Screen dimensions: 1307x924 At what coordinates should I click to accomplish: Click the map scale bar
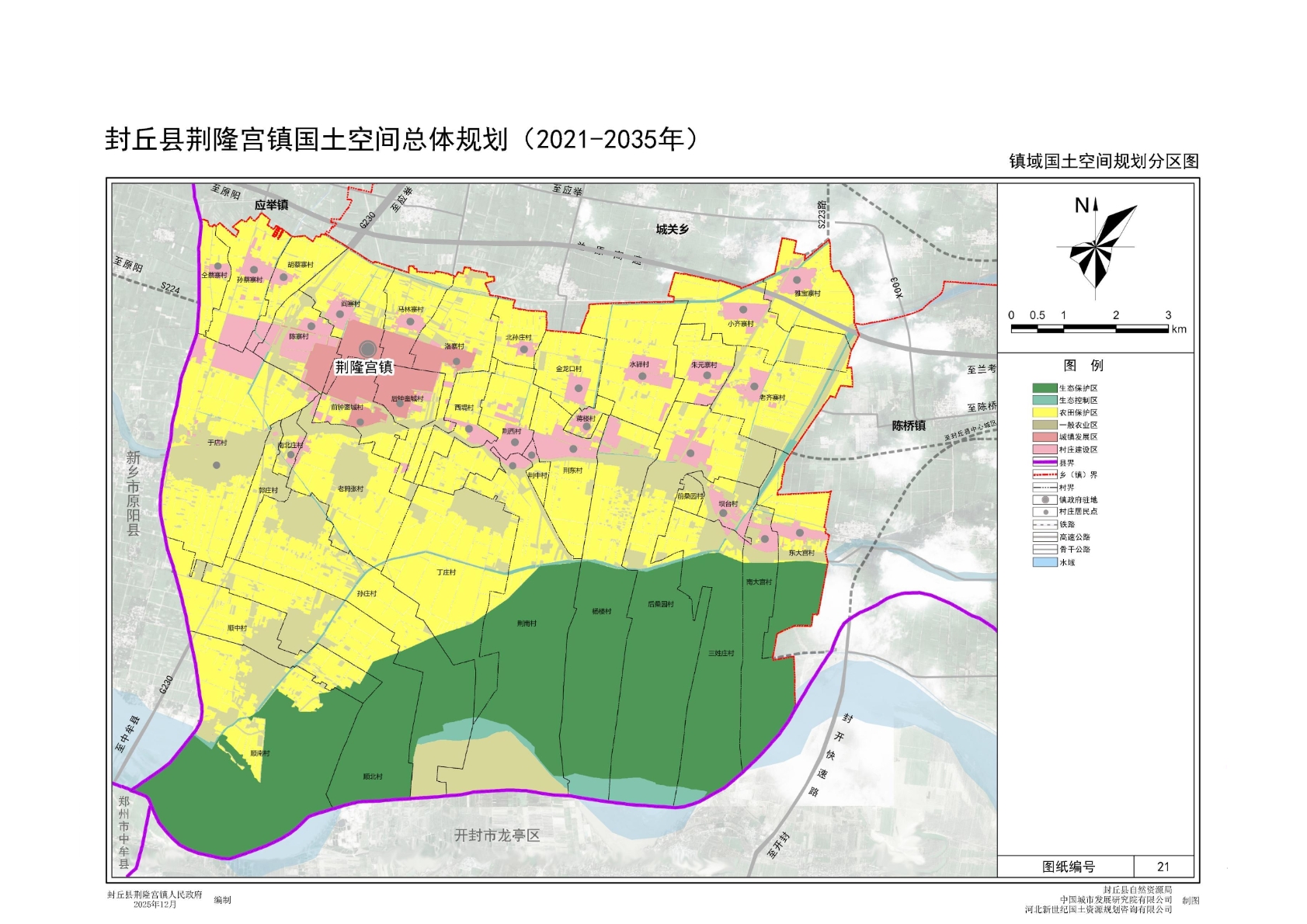click(1089, 328)
